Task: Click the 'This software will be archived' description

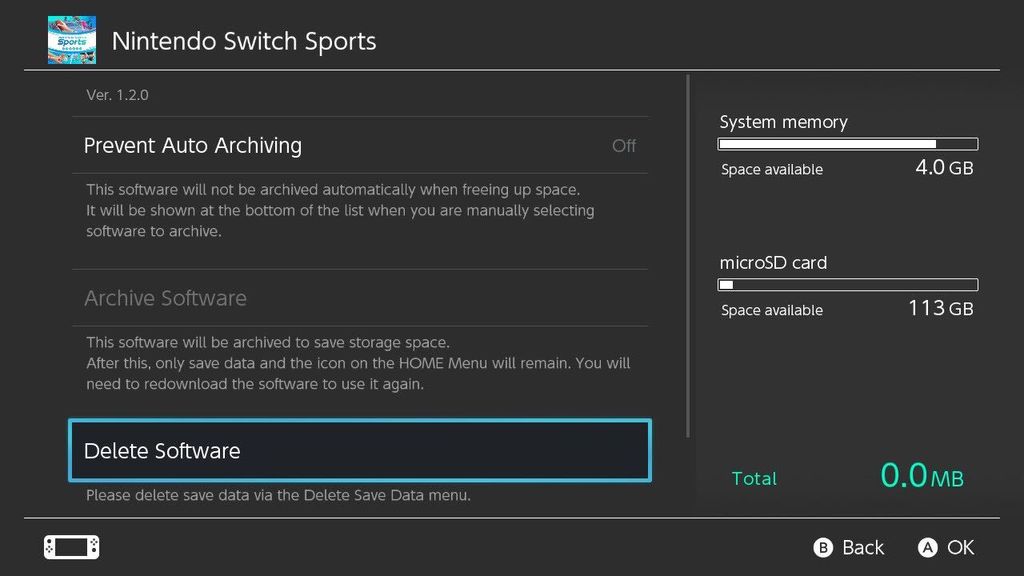Action: tap(358, 363)
